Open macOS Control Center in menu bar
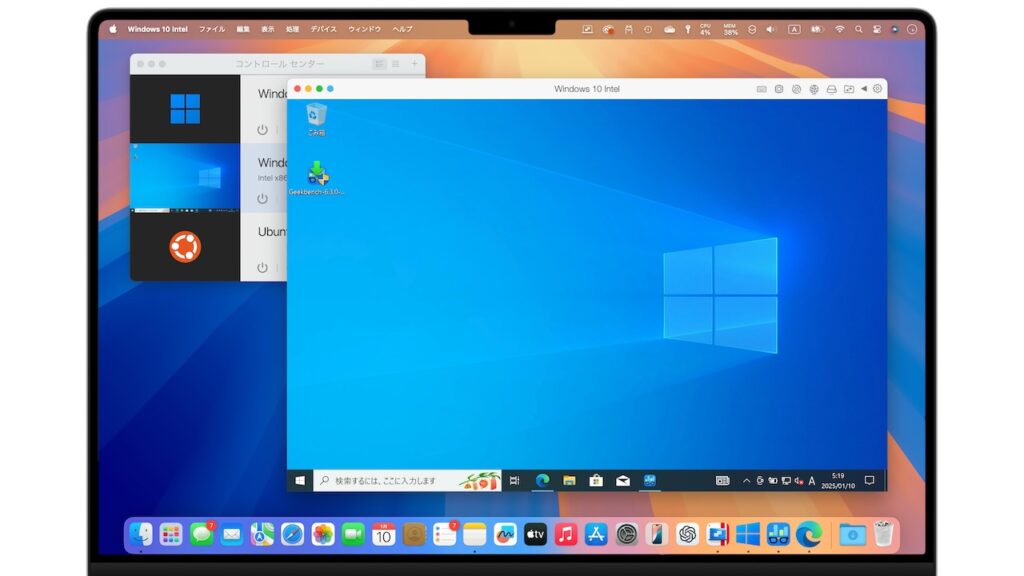The image size is (1024, 576). click(877, 29)
